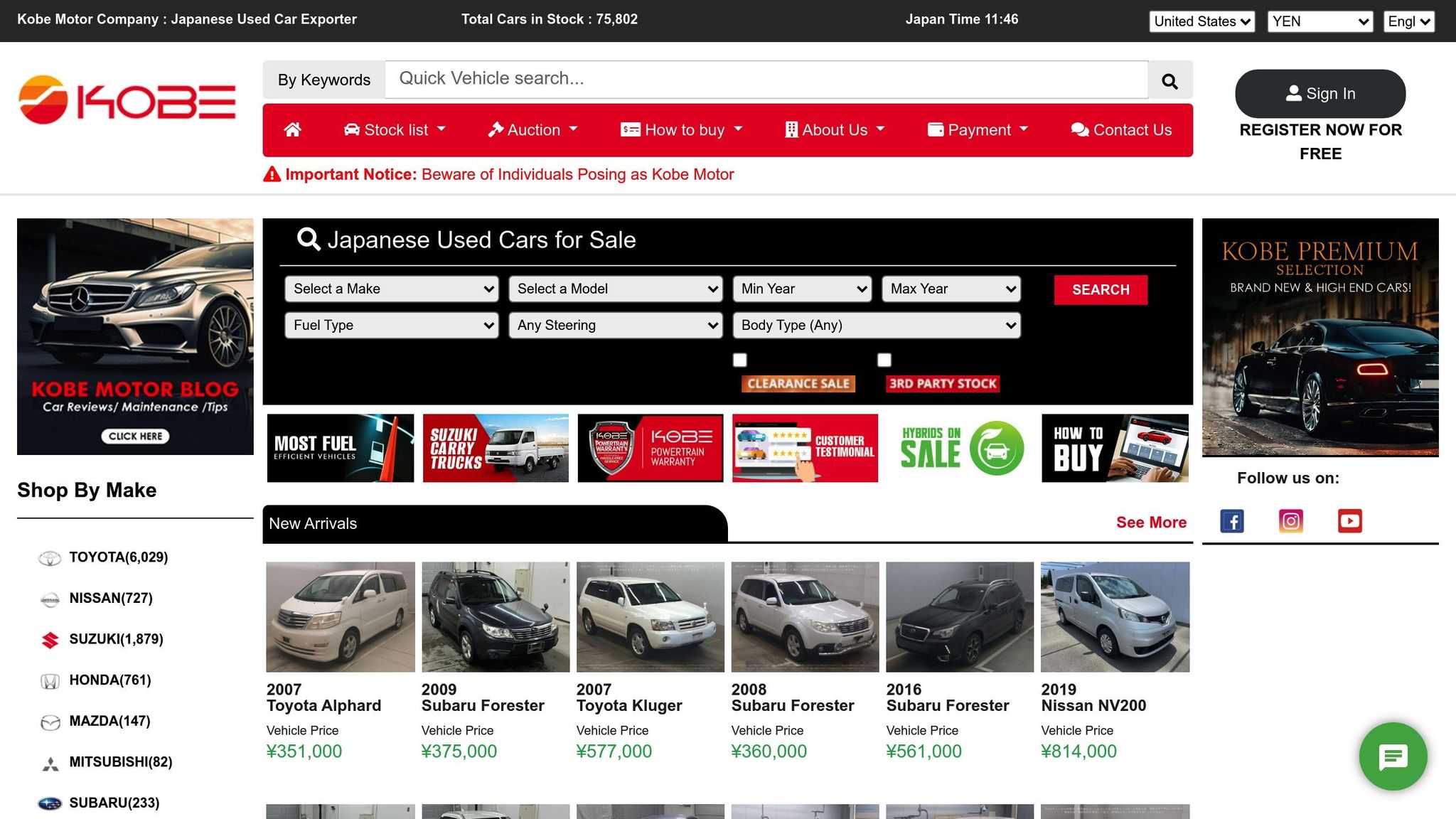Open the 2009 Subaru Forester photo
The image size is (1456, 819).
click(496, 617)
